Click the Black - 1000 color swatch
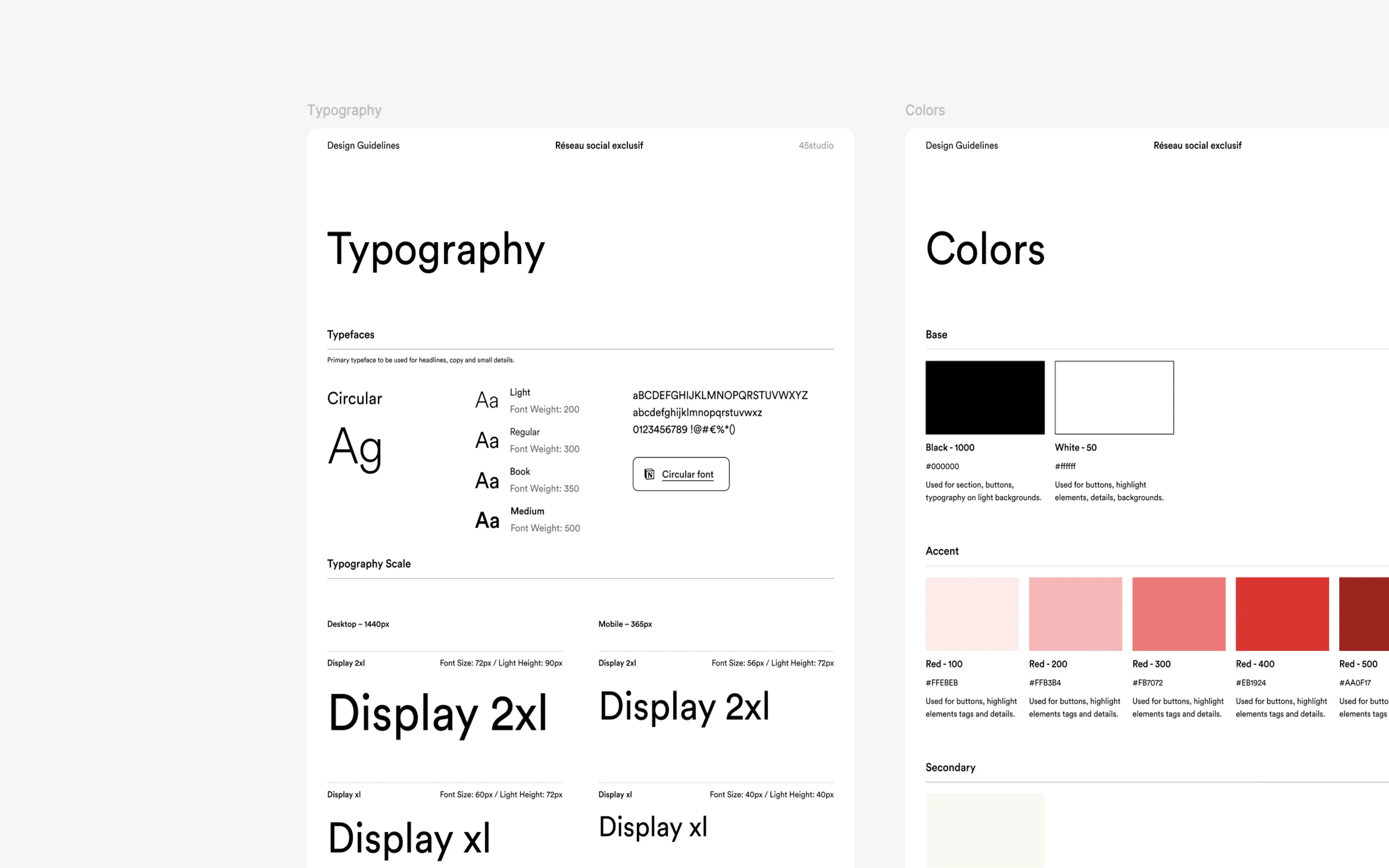Viewport: 1389px width, 868px height. click(x=985, y=397)
